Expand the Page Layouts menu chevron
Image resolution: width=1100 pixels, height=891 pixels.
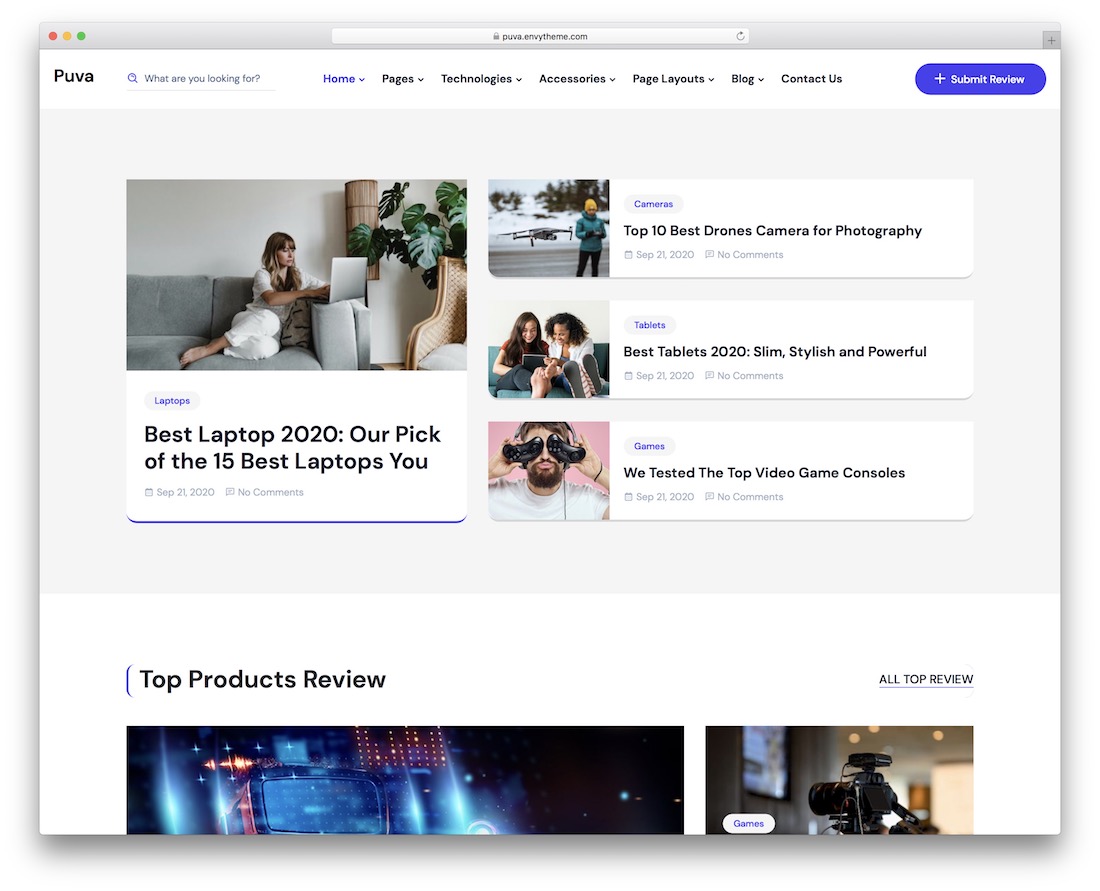point(711,80)
